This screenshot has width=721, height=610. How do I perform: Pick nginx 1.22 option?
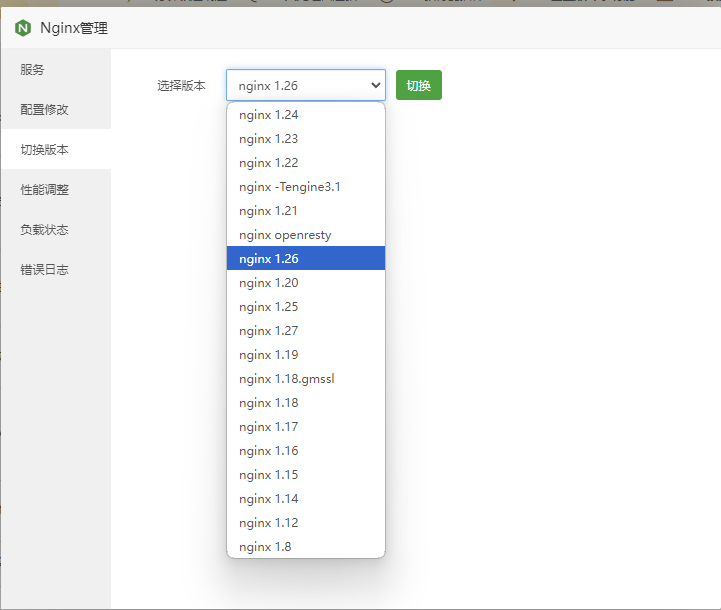[x=306, y=163]
